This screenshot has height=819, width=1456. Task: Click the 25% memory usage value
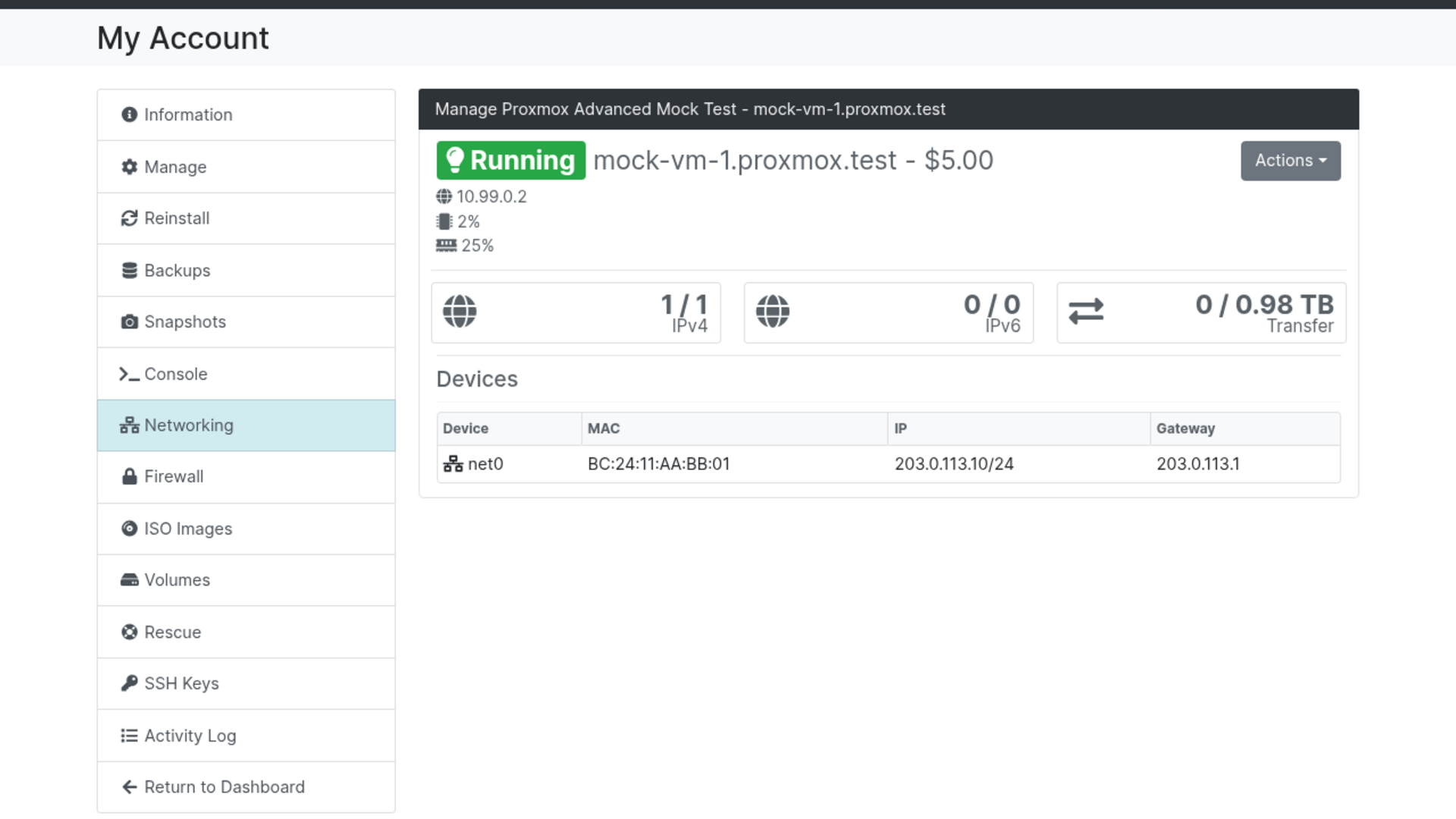[x=478, y=246]
